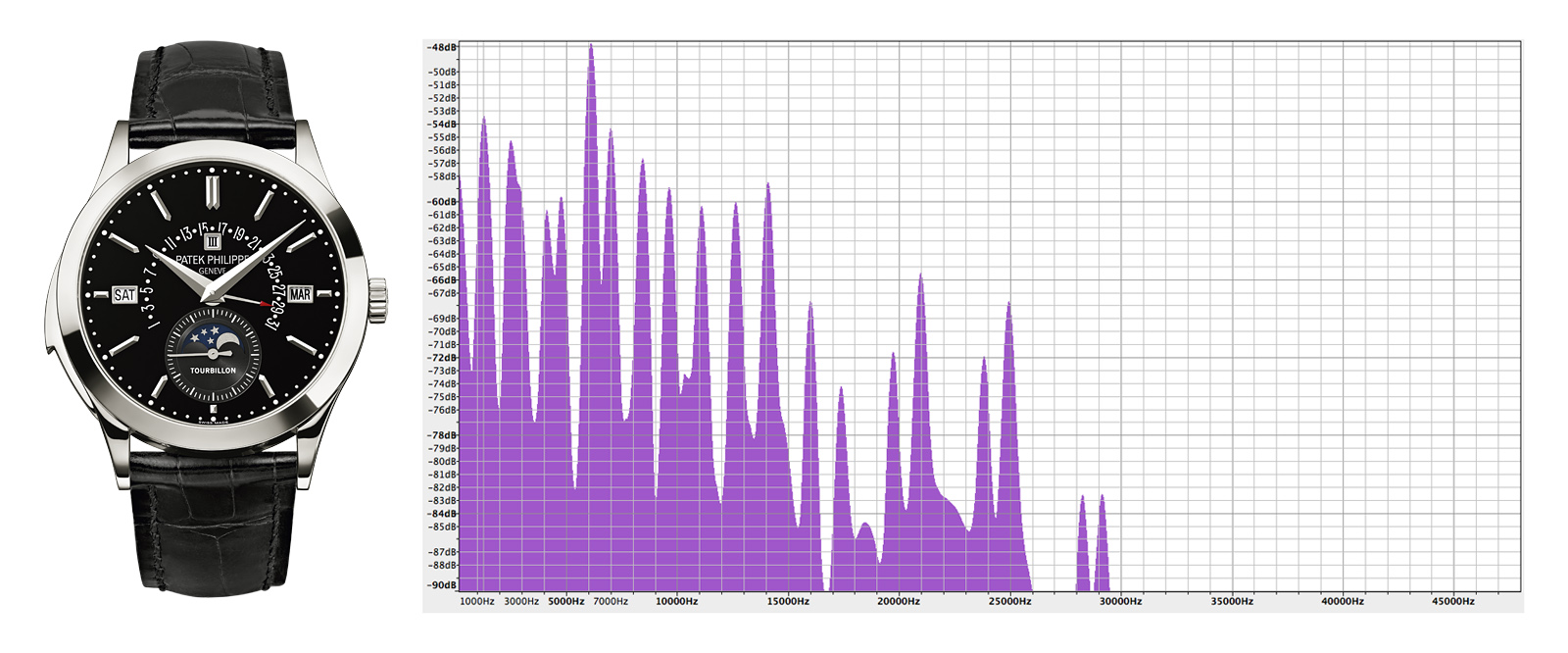Click the 40000Hz frequency label
The width and height of the screenshot is (1568, 653).
coord(1343,601)
